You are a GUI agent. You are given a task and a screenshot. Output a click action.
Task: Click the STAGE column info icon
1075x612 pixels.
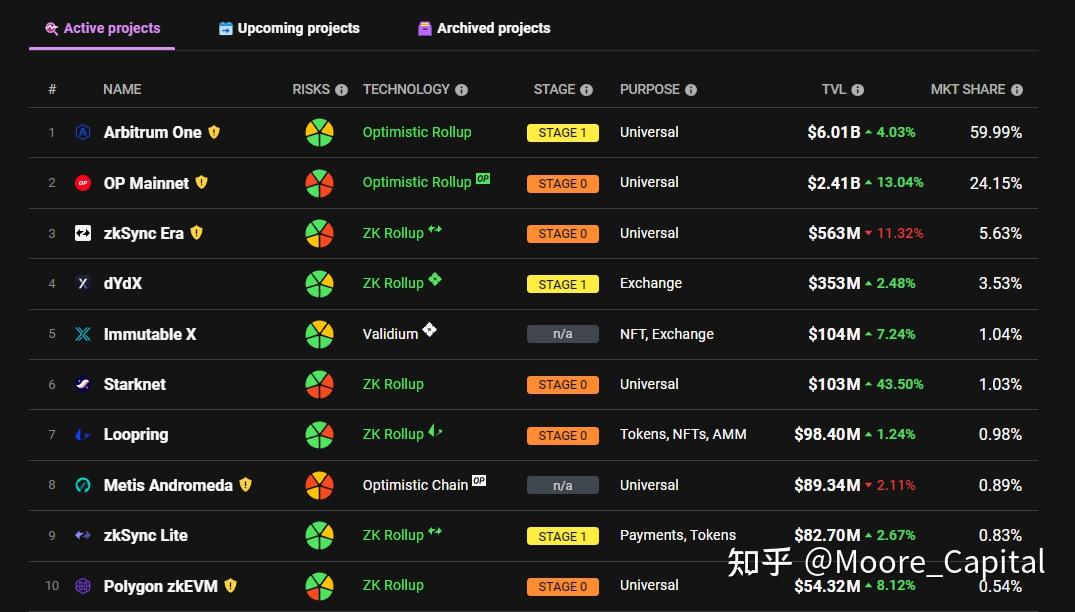tap(586, 90)
